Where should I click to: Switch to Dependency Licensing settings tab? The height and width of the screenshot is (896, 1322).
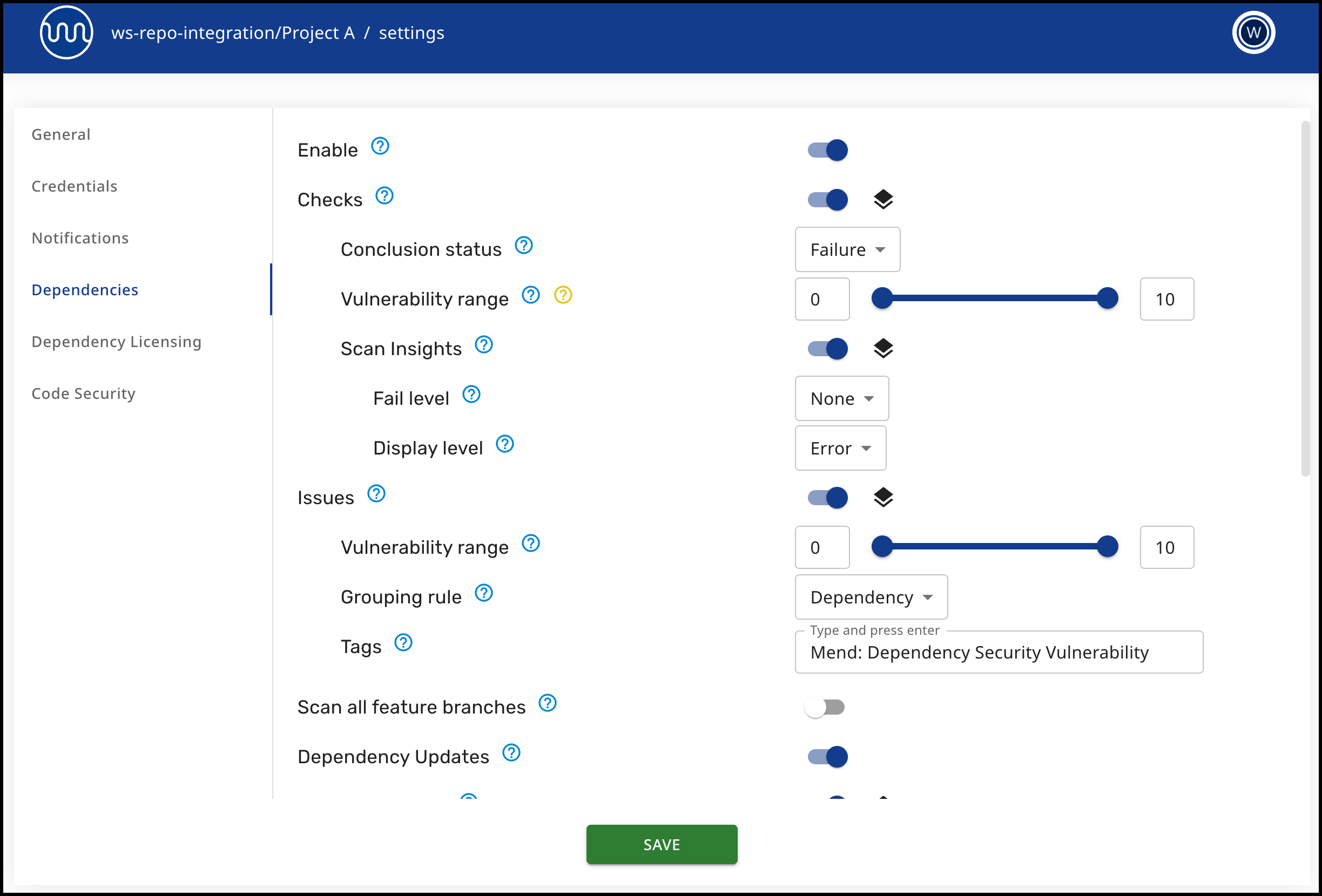pos(116,342)
